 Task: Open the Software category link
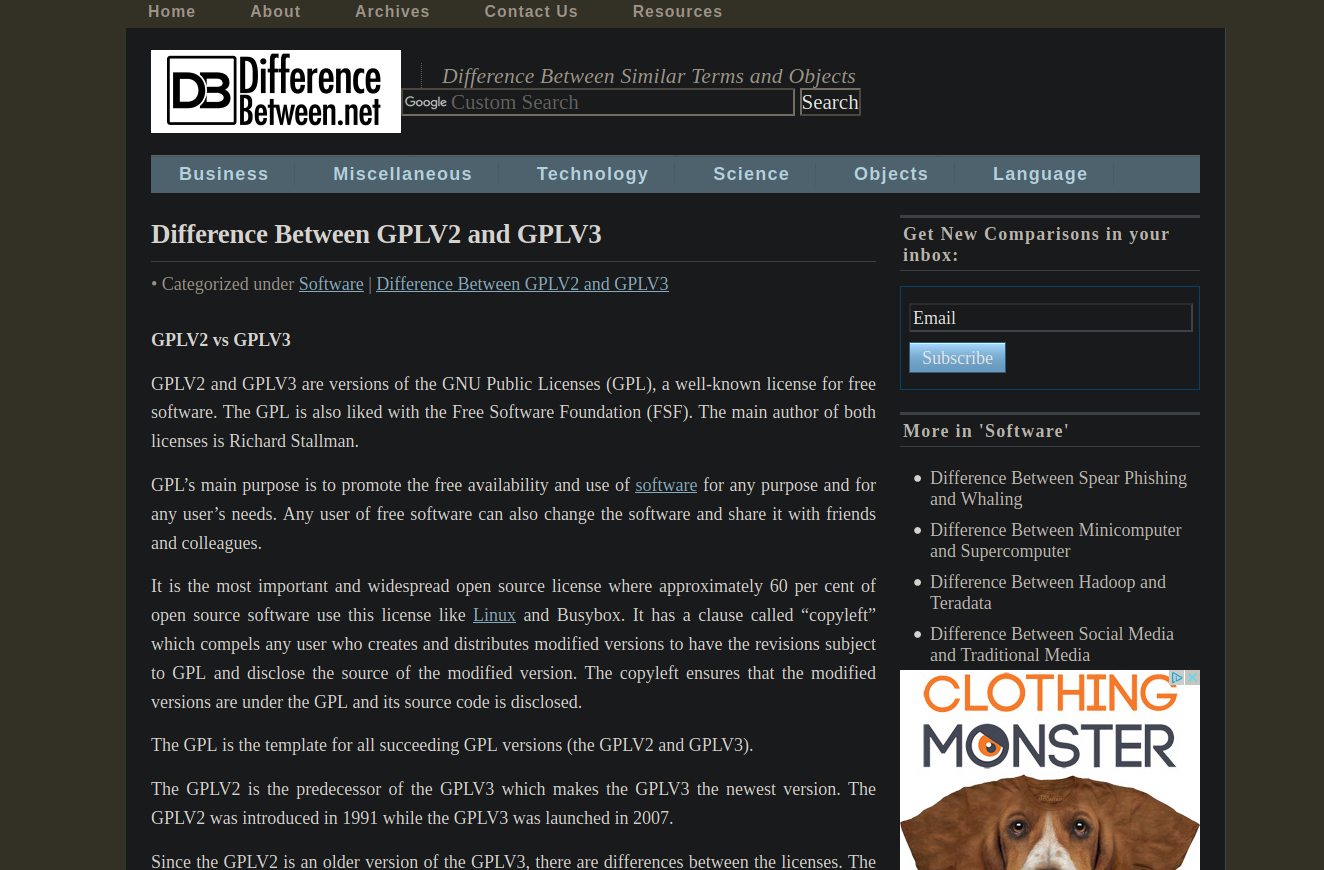click(331, 283)
